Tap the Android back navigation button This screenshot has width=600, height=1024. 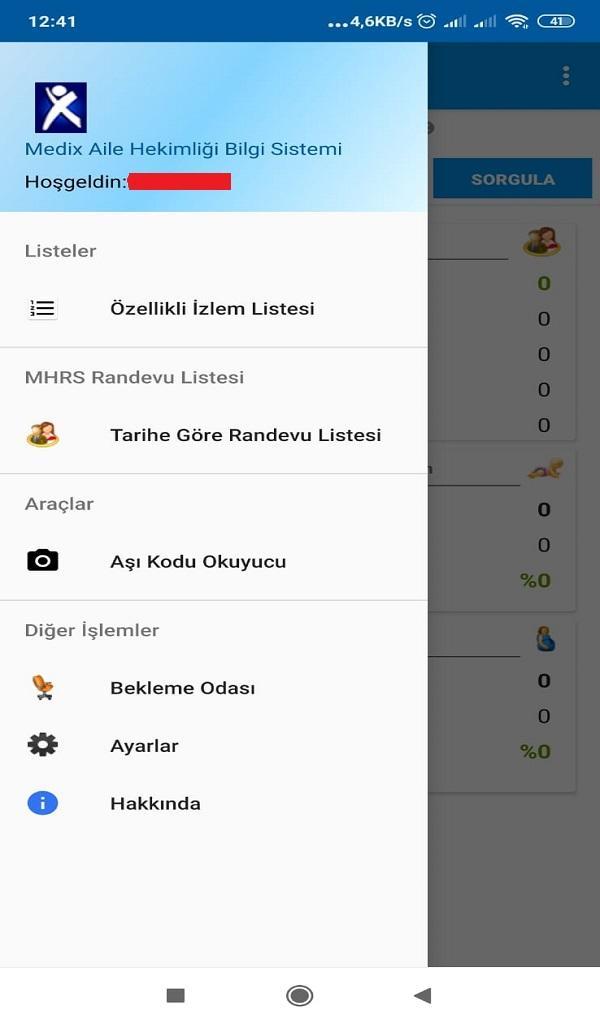[423, 995]
